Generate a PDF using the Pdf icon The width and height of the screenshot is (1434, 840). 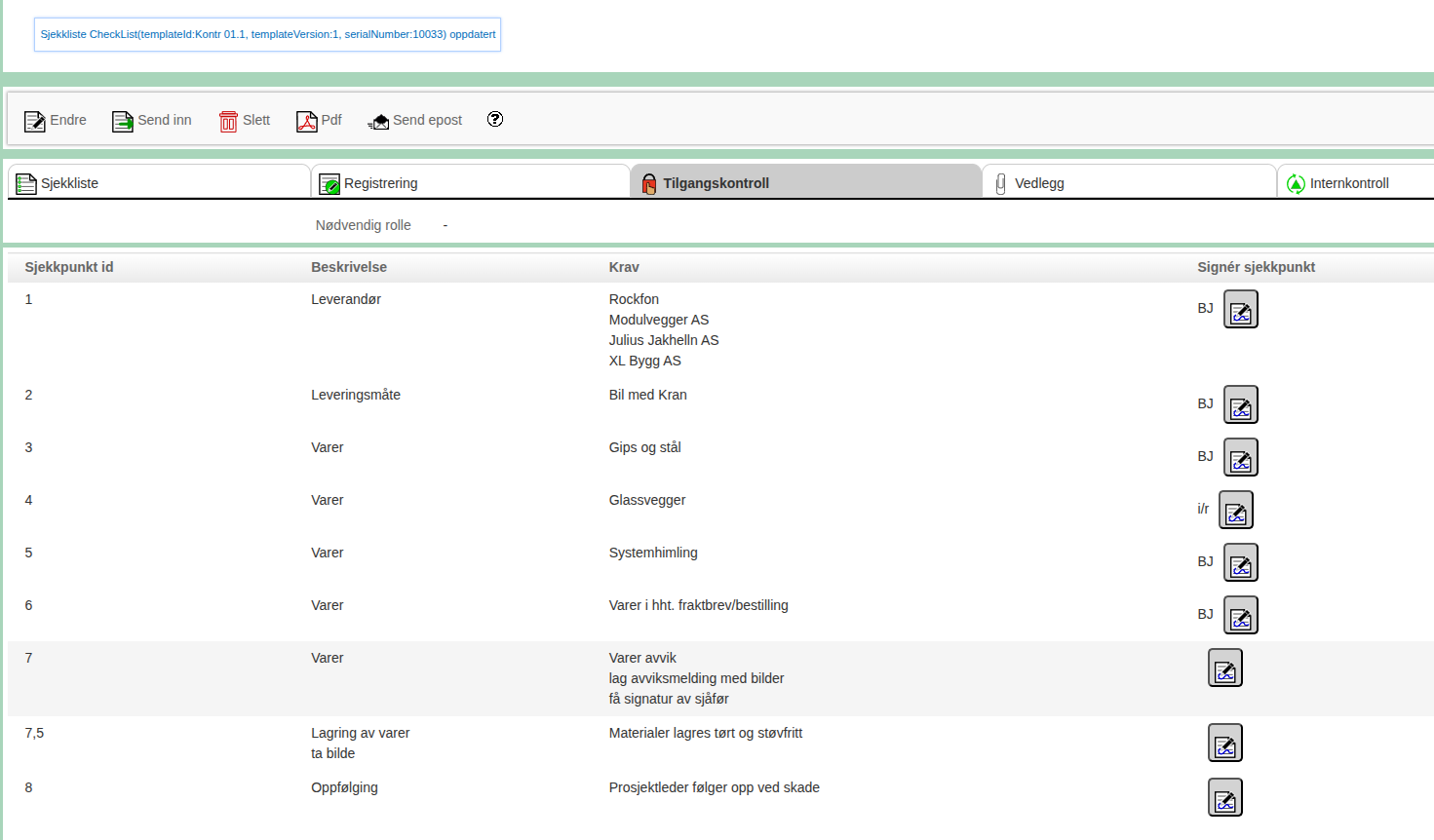click(x=304, y=120)
